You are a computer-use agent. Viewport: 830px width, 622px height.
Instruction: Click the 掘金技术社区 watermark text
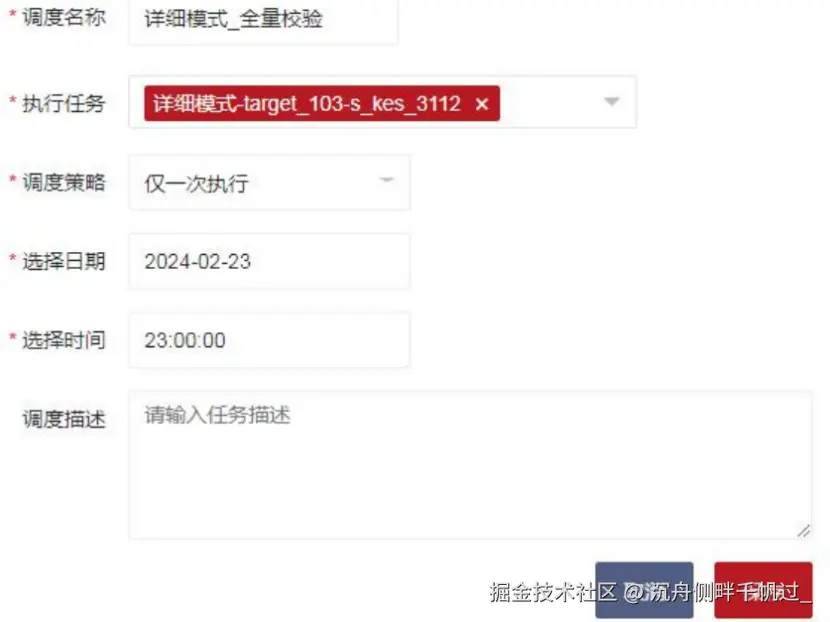click(553, 592)
